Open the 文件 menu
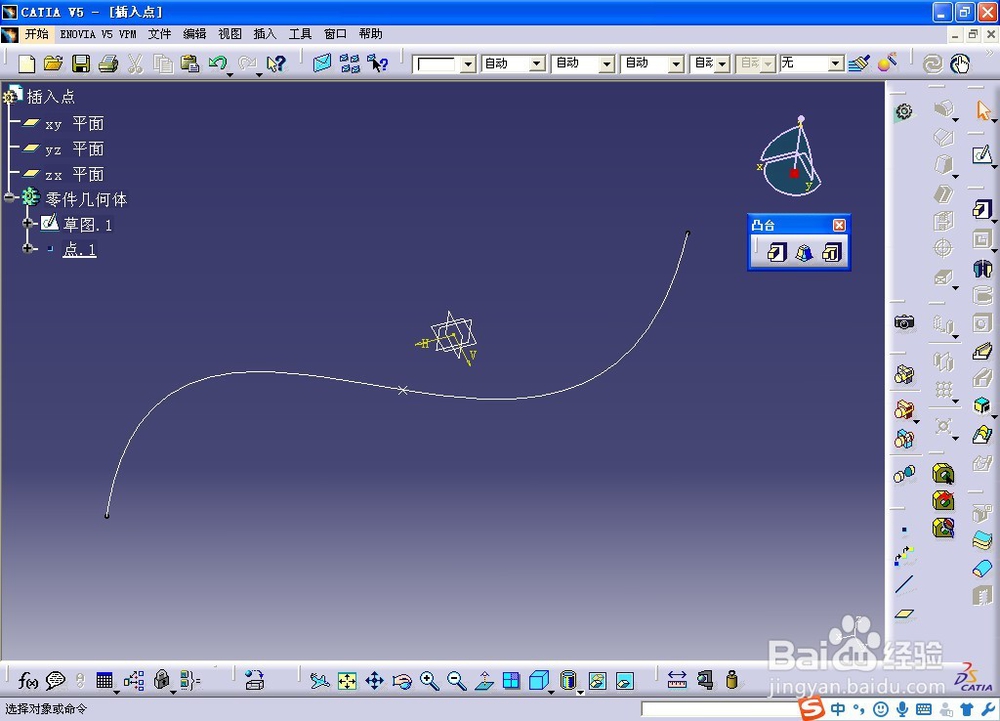 [x=159, y=34]
